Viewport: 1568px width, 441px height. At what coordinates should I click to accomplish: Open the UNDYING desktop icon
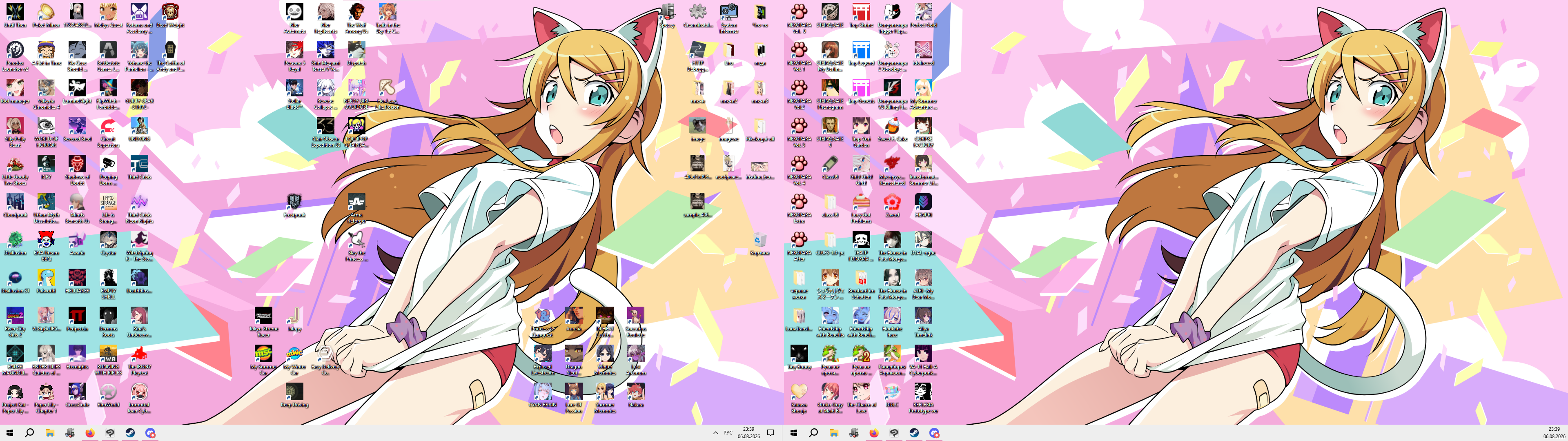[139, 130]
